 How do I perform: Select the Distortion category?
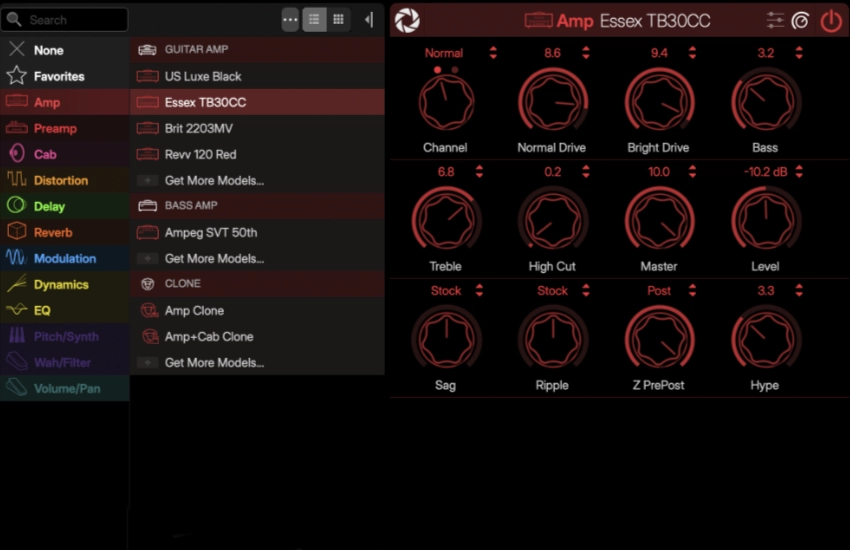tap(65, 180)
